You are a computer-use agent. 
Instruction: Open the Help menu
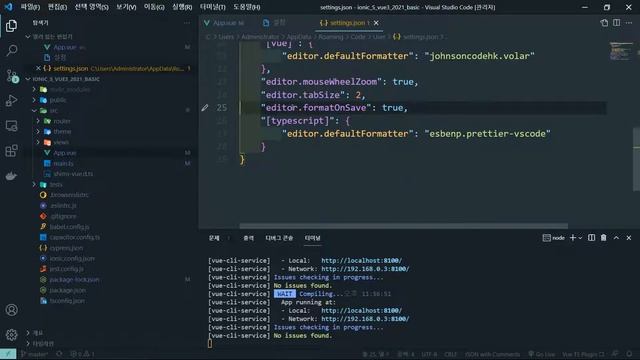pos(247,7)
